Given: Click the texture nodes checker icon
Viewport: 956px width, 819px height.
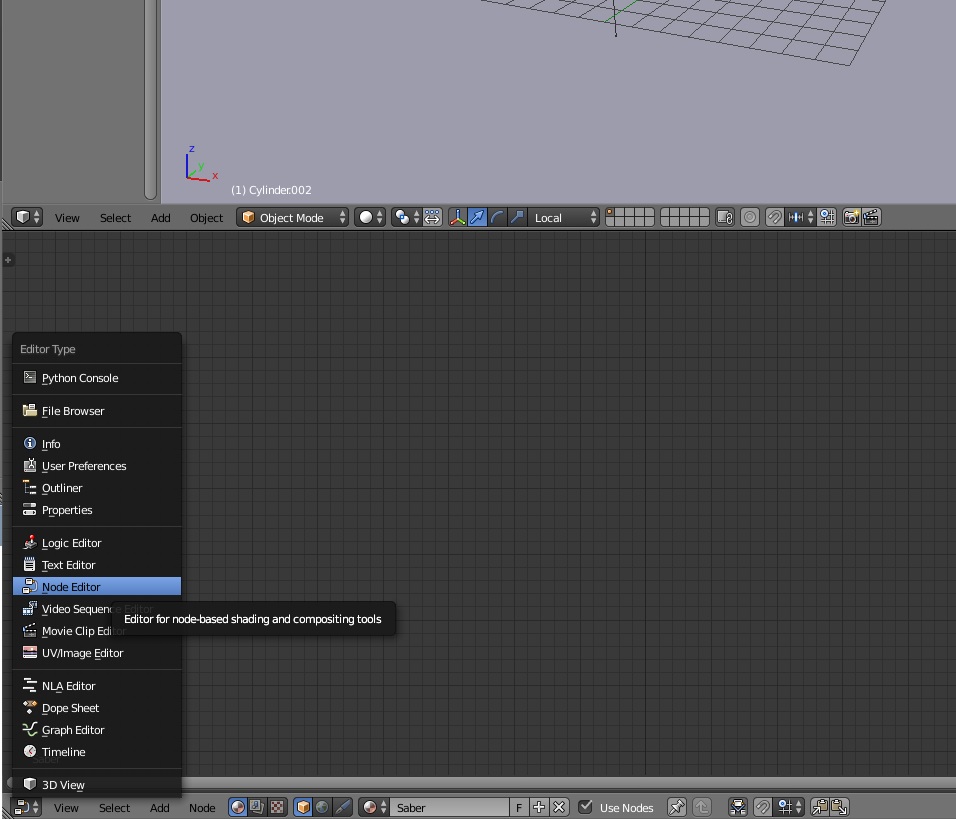Looking at the screenshot, I should click(277, 807).
